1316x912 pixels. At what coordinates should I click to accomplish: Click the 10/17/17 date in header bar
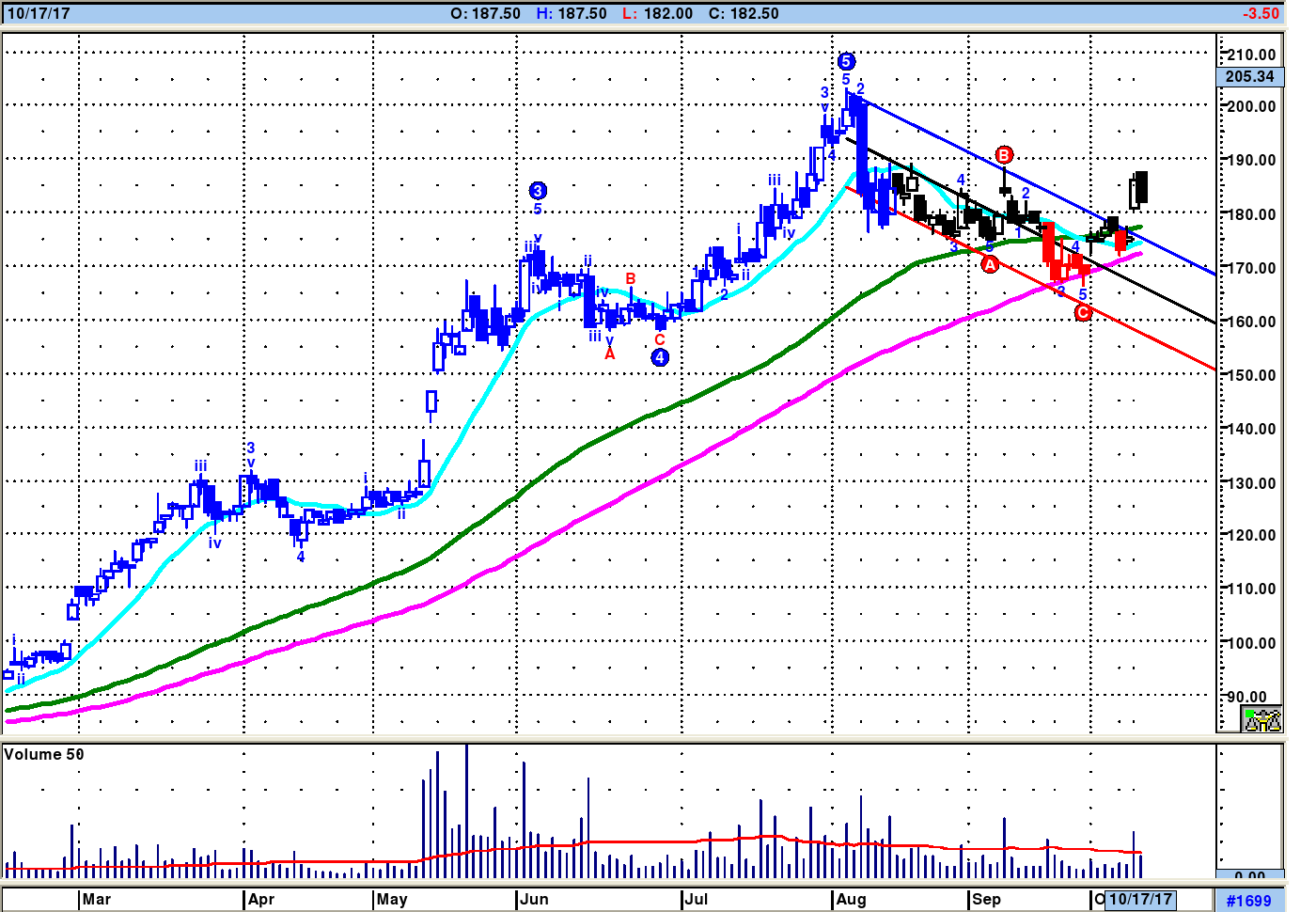click(39, 13)
